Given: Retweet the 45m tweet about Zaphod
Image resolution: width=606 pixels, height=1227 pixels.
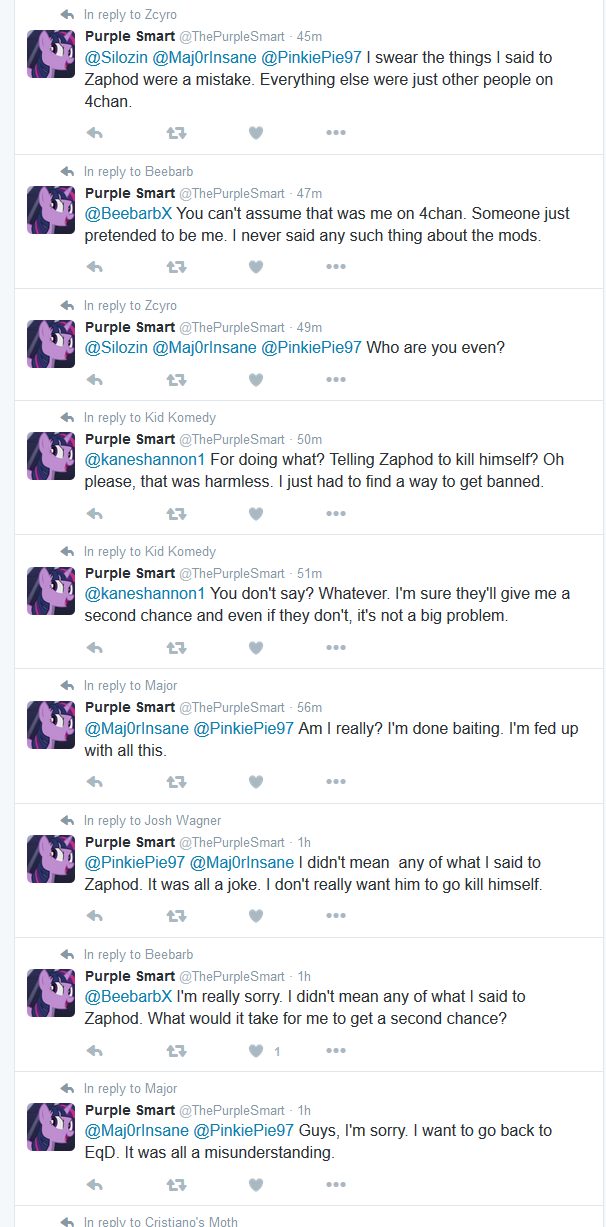Looking at the screenshot, I should pyautogui.click(x=176, y=133).
